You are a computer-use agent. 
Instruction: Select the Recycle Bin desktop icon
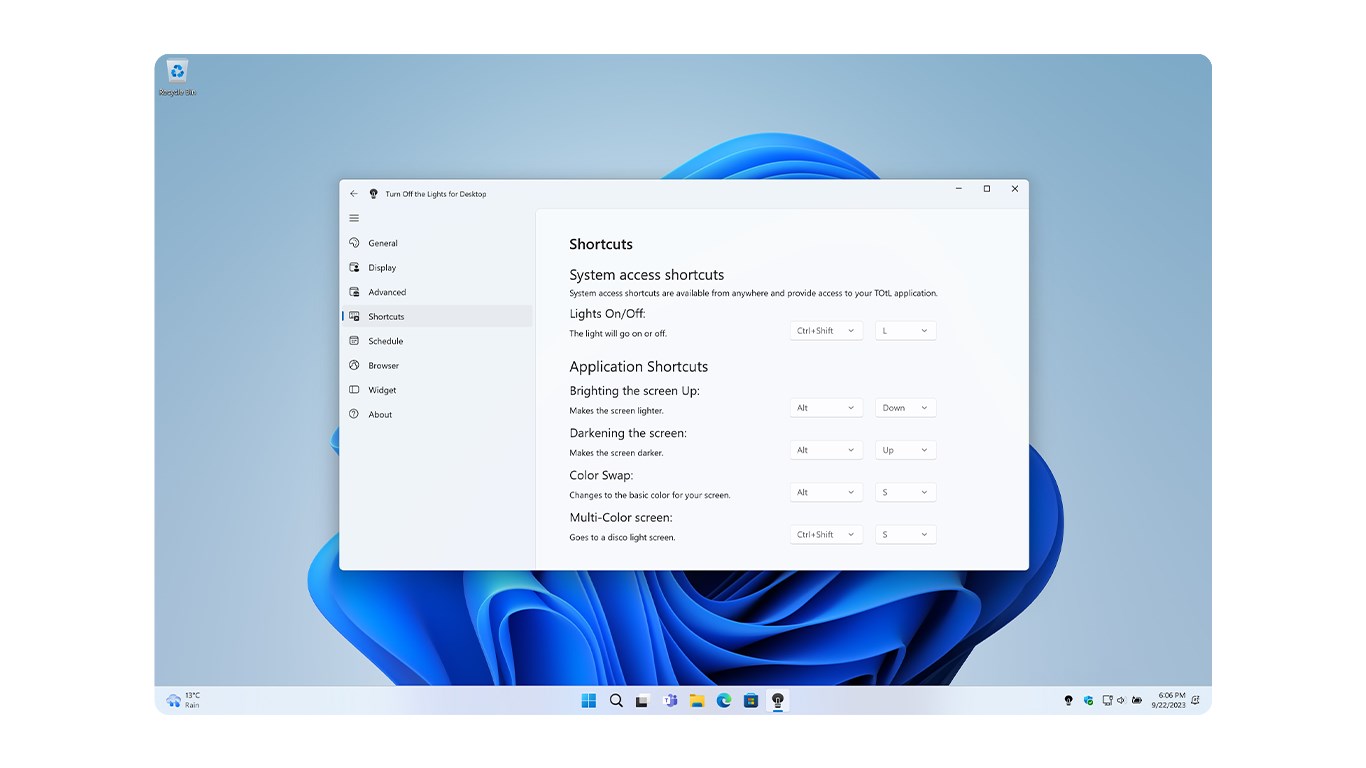tap(177, 77)
